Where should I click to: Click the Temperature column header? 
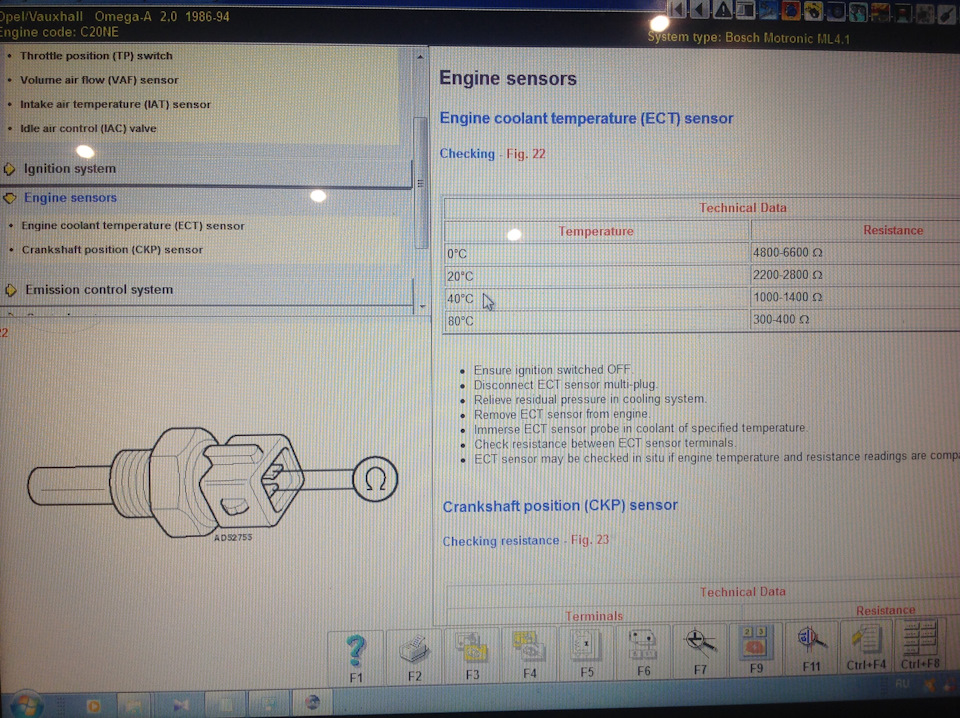(596, 231)
